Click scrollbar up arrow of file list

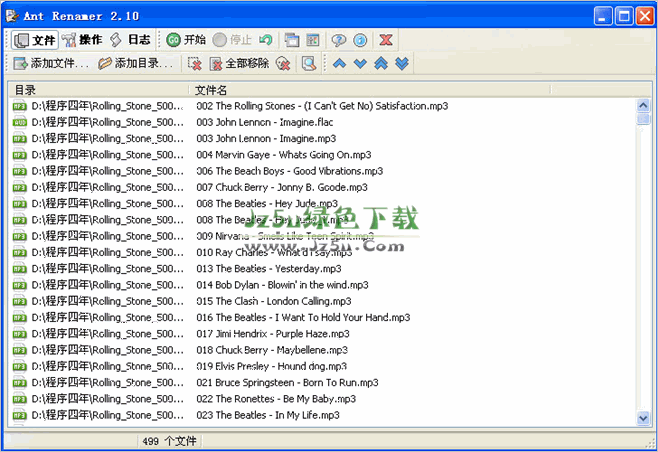[643, 105]
